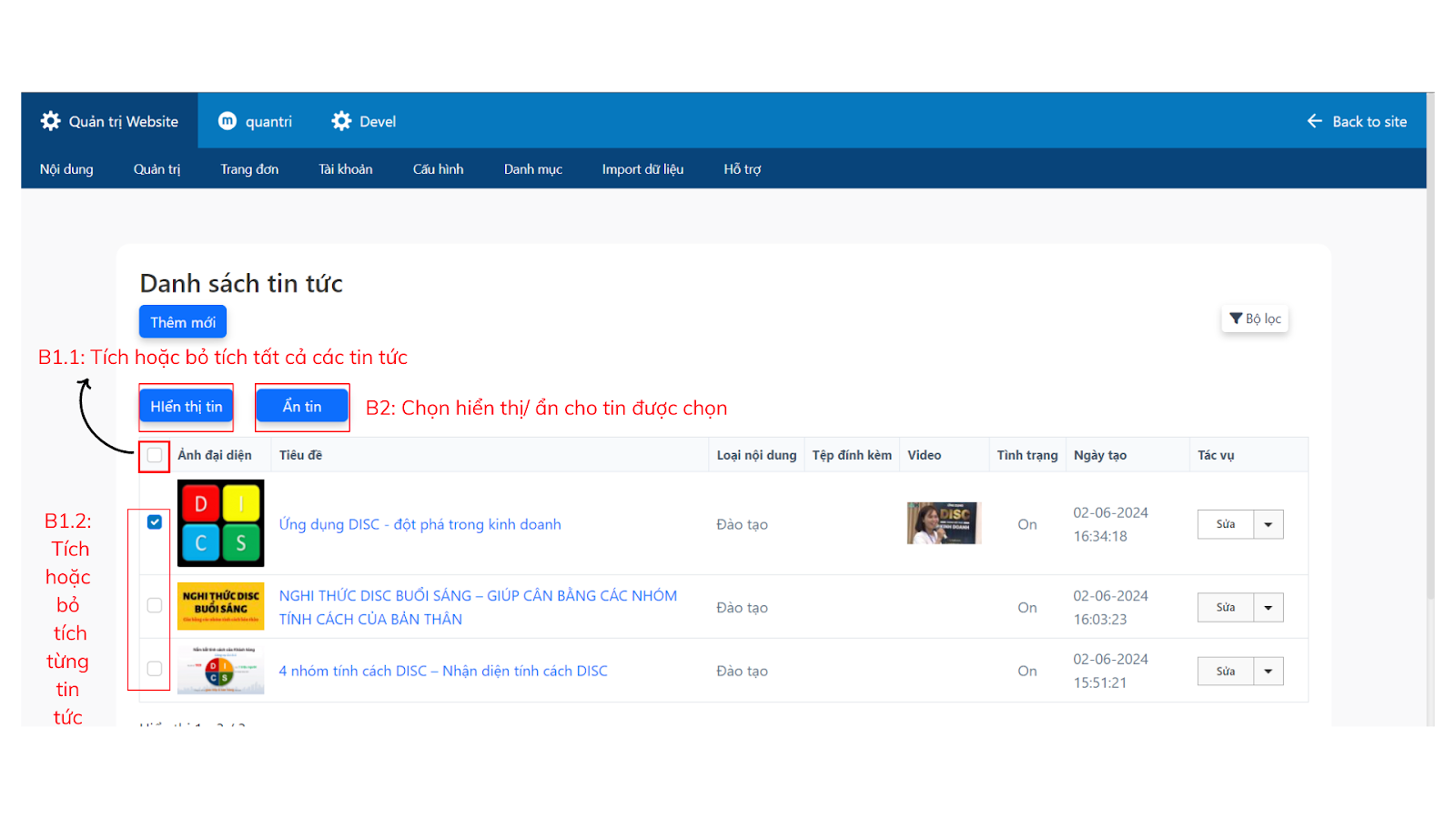Click the Thêm mới button
The height and width of the screenshot is (819, 1456).
point(183,322)
